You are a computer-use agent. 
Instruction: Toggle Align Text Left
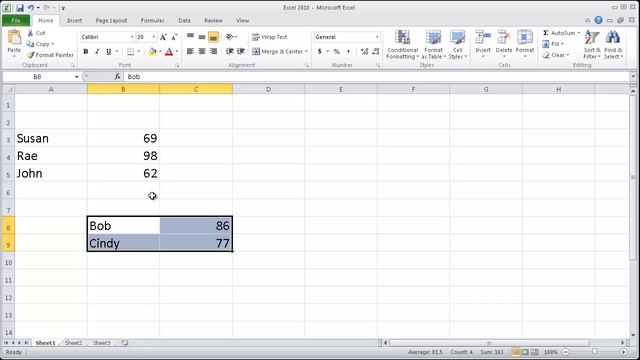[190, 51]
